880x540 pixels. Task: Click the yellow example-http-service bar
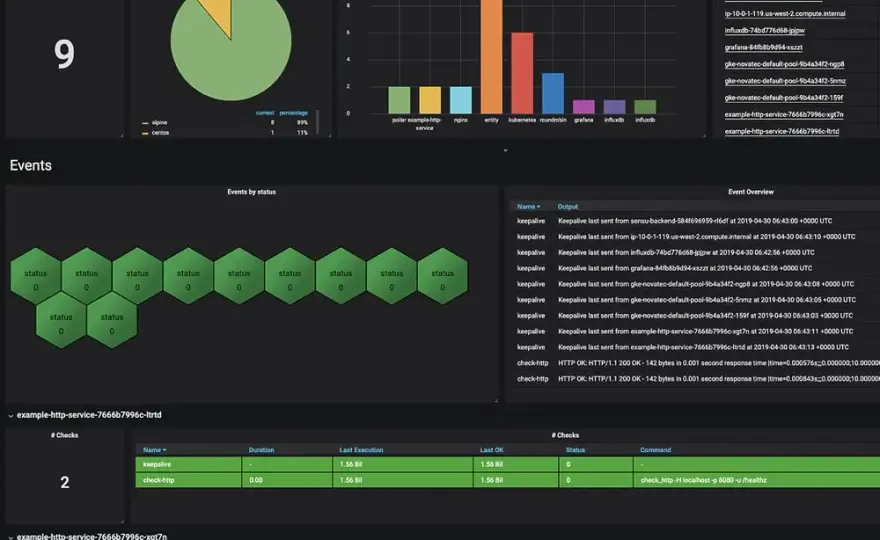(430, 100)
